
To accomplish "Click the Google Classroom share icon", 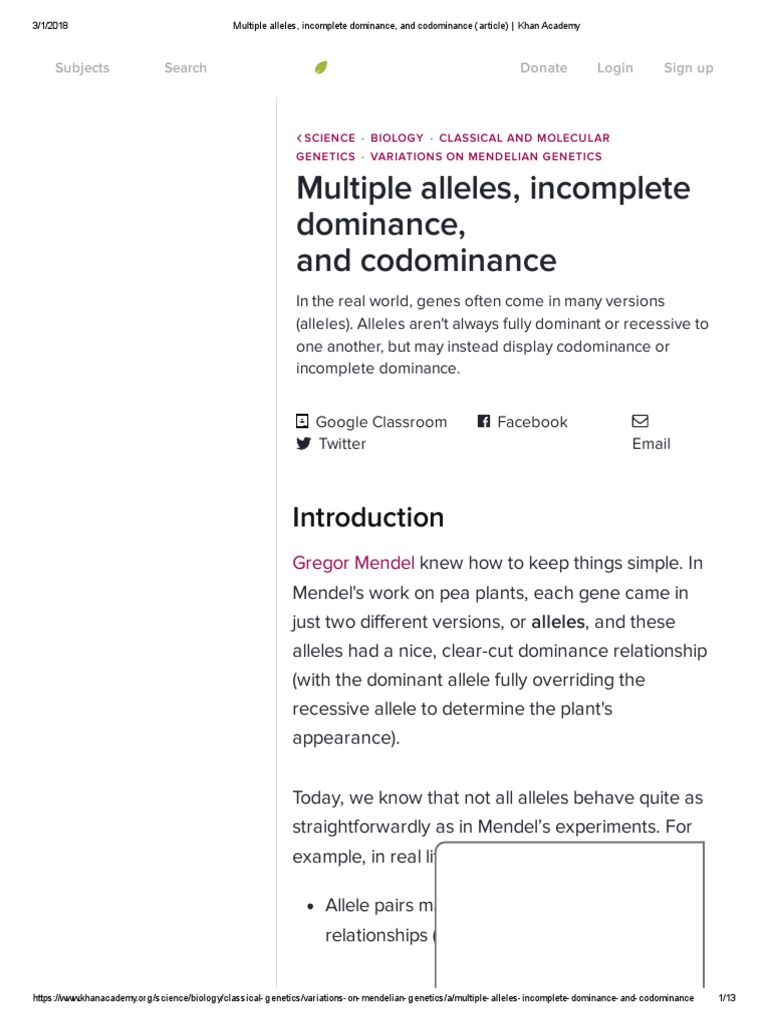I will tap(303, 422).
